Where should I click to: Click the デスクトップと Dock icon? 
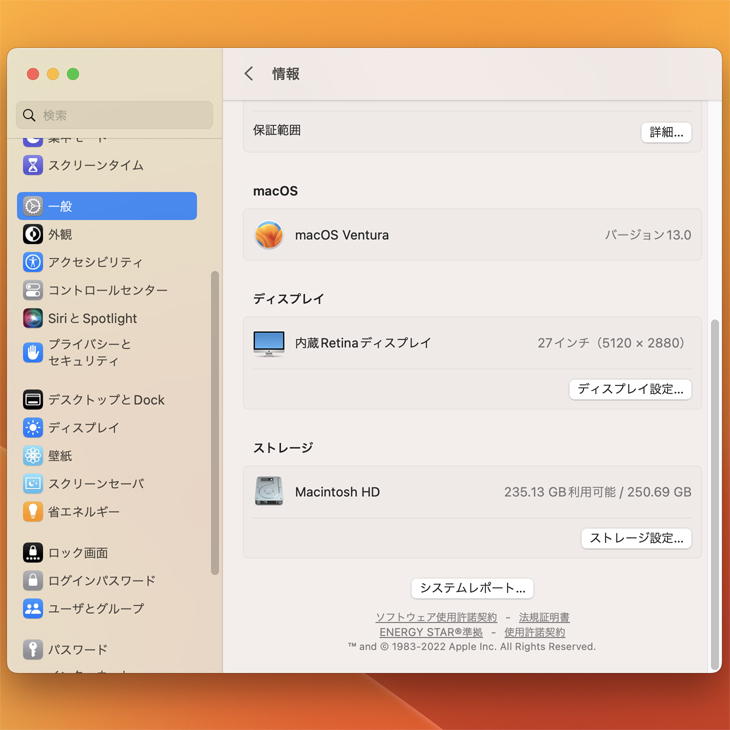pos(33,399)
